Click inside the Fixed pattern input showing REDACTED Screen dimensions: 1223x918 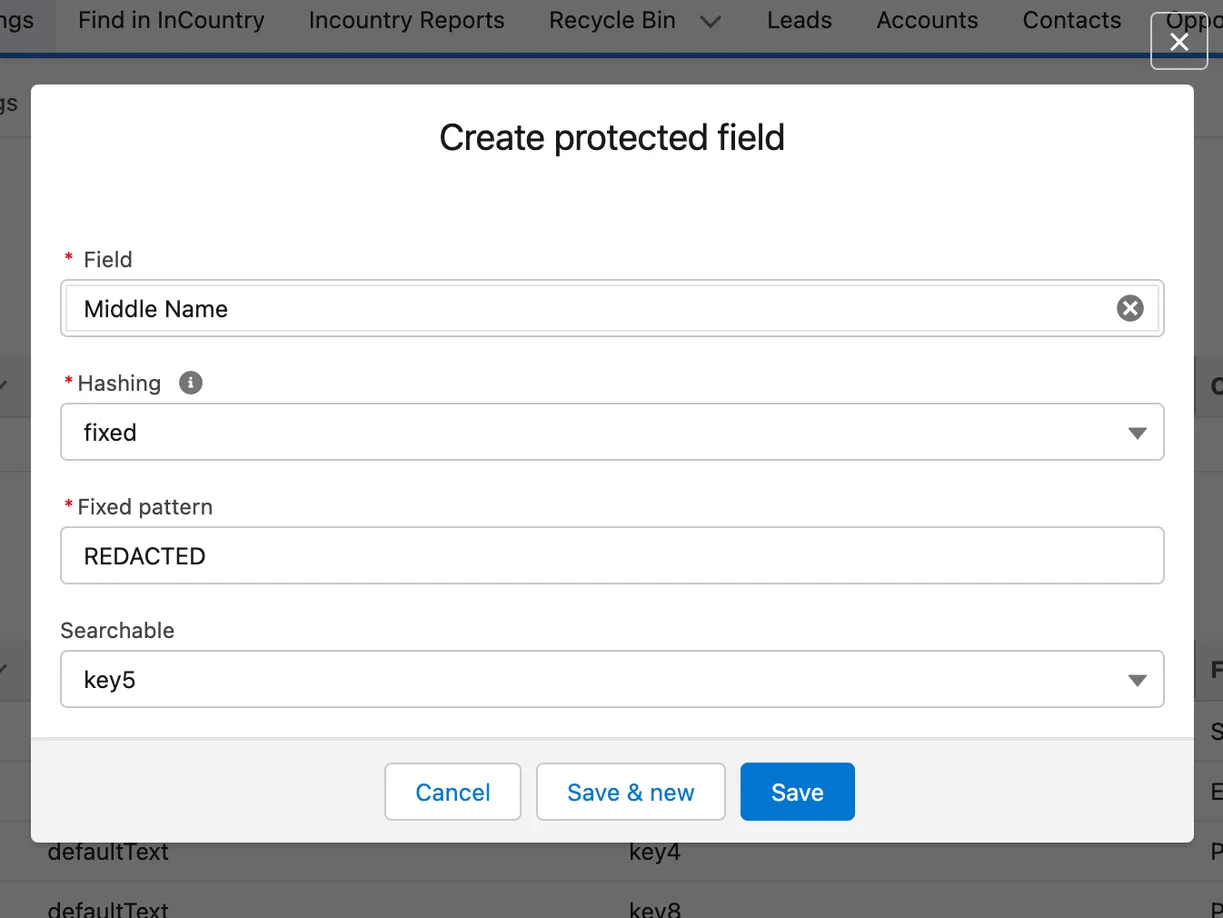612,555
